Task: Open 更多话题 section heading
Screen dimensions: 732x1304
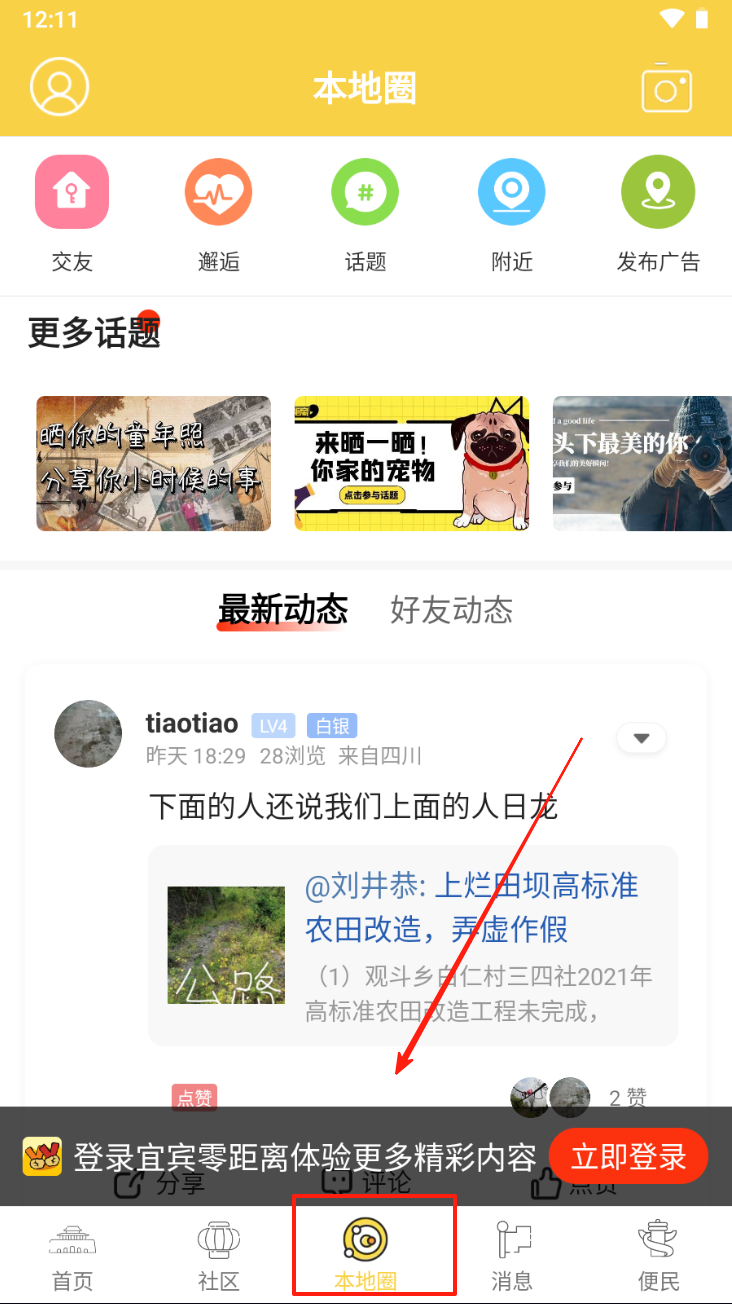Action: click(x=94, y=332)
